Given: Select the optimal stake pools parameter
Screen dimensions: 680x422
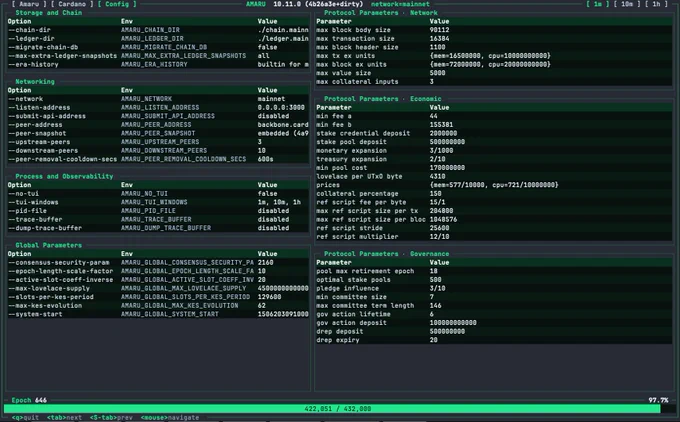Looking at the screenshot, I should (353, 280).
